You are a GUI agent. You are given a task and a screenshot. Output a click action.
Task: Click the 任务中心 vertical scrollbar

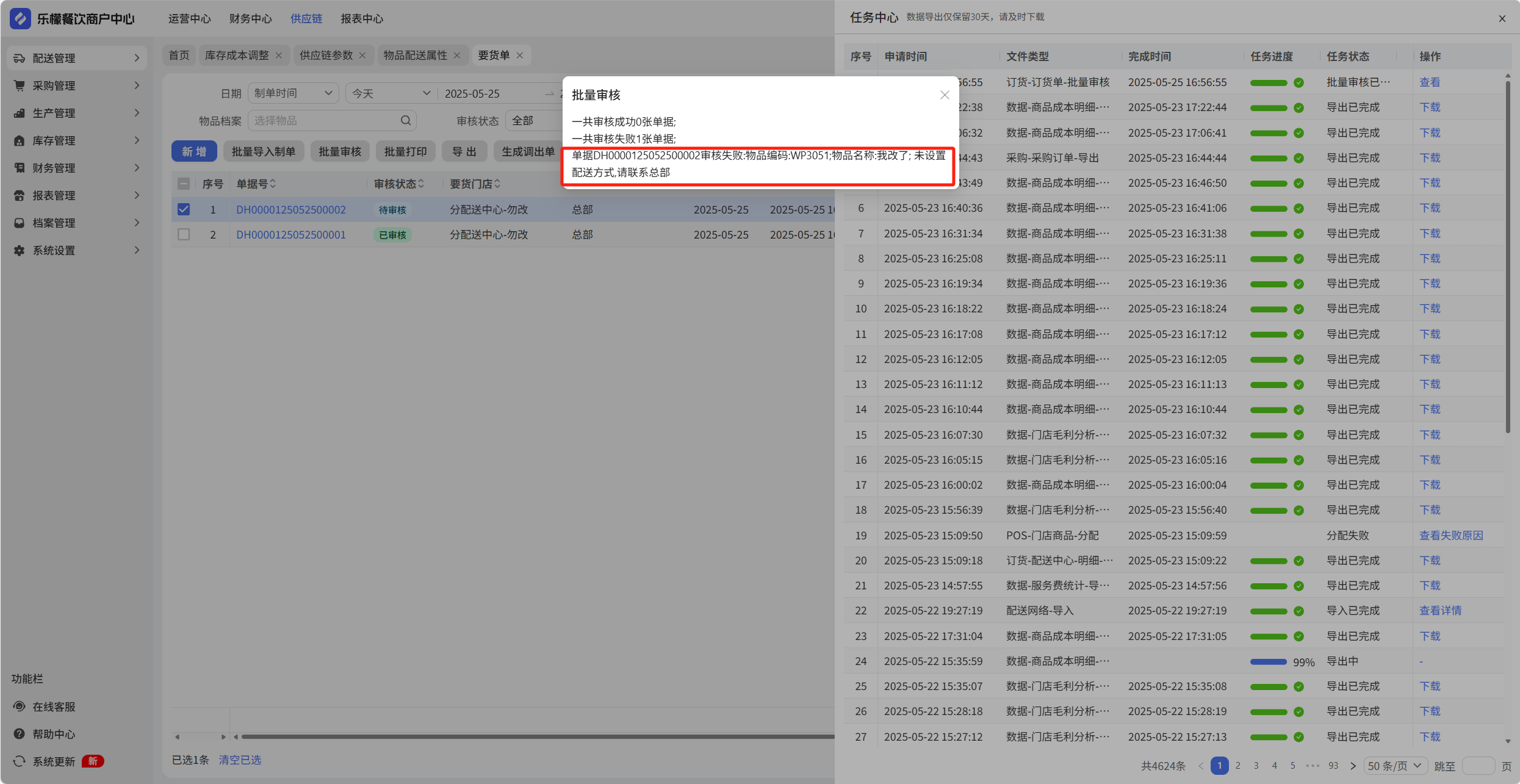pyautogui.click(x=1508, y=256)
